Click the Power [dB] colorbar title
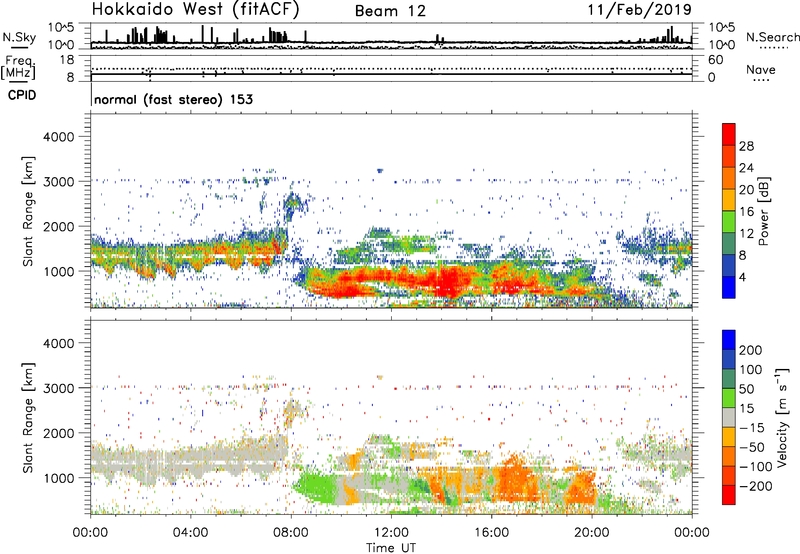This screenshot has width=800, height=554. click(x=764, y=211)
